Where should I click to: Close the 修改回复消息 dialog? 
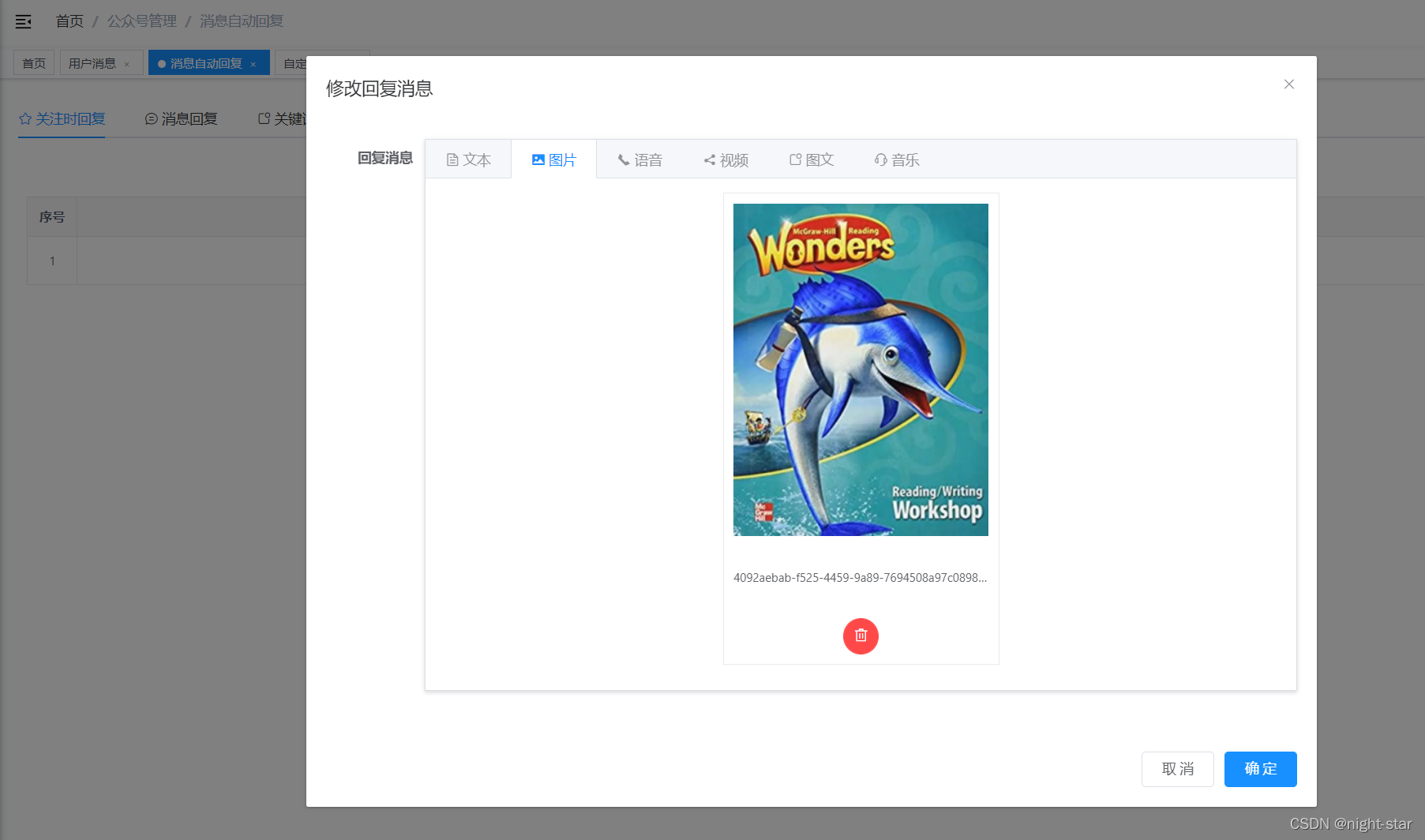coord(1288,84)
